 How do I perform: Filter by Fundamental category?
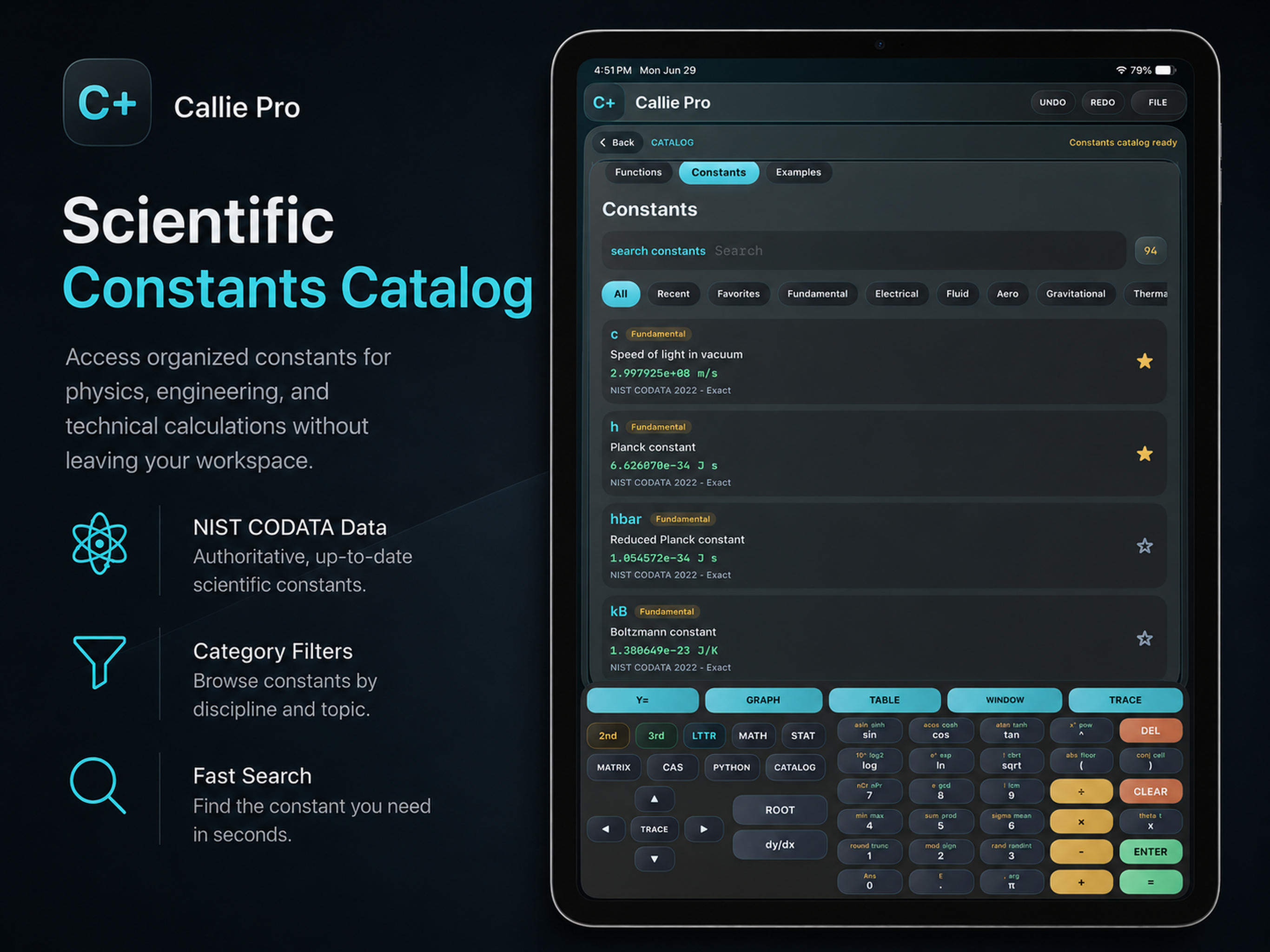click(817, 294)
